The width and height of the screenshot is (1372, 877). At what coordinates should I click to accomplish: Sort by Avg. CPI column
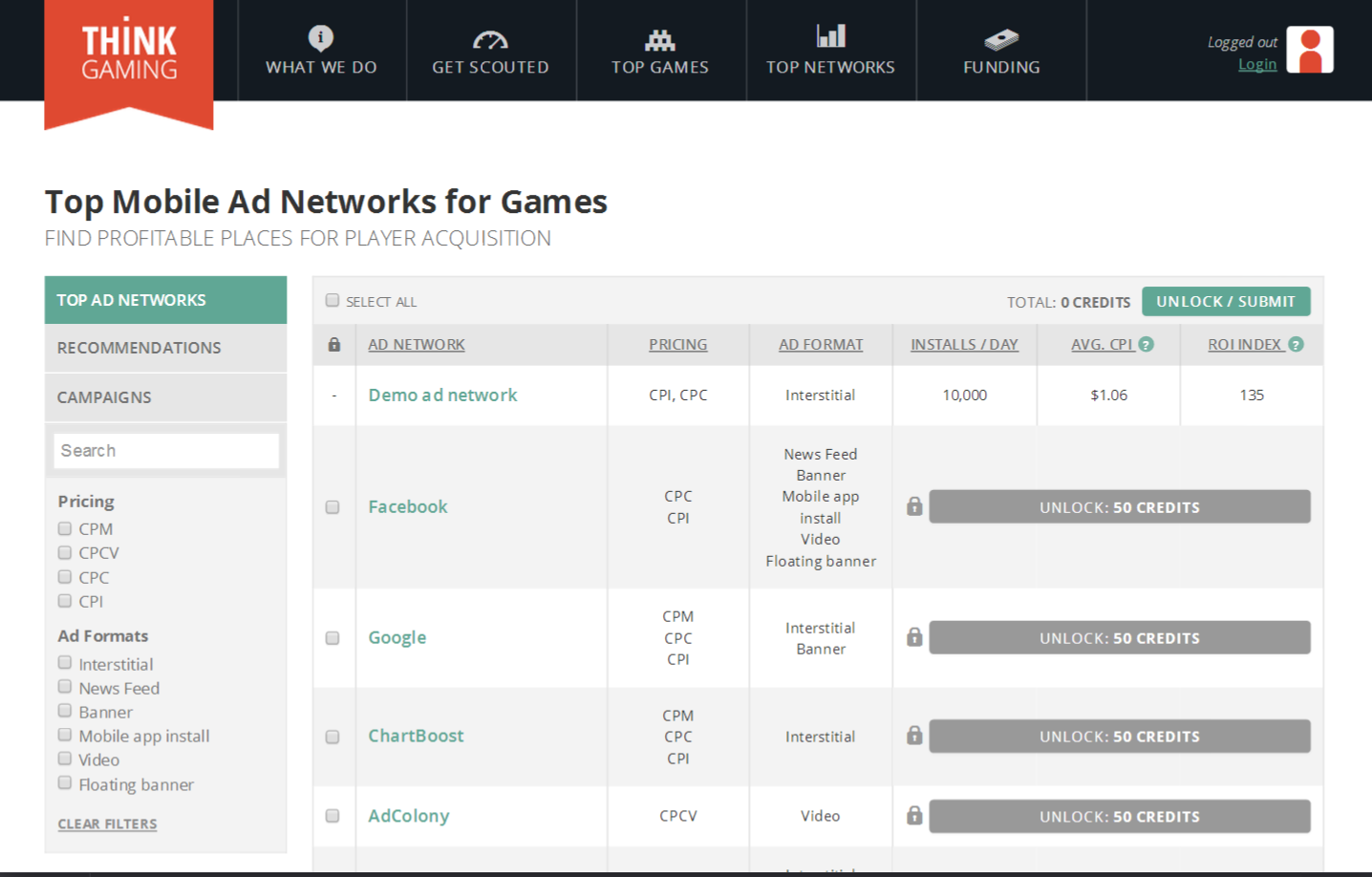(1103, 344)
